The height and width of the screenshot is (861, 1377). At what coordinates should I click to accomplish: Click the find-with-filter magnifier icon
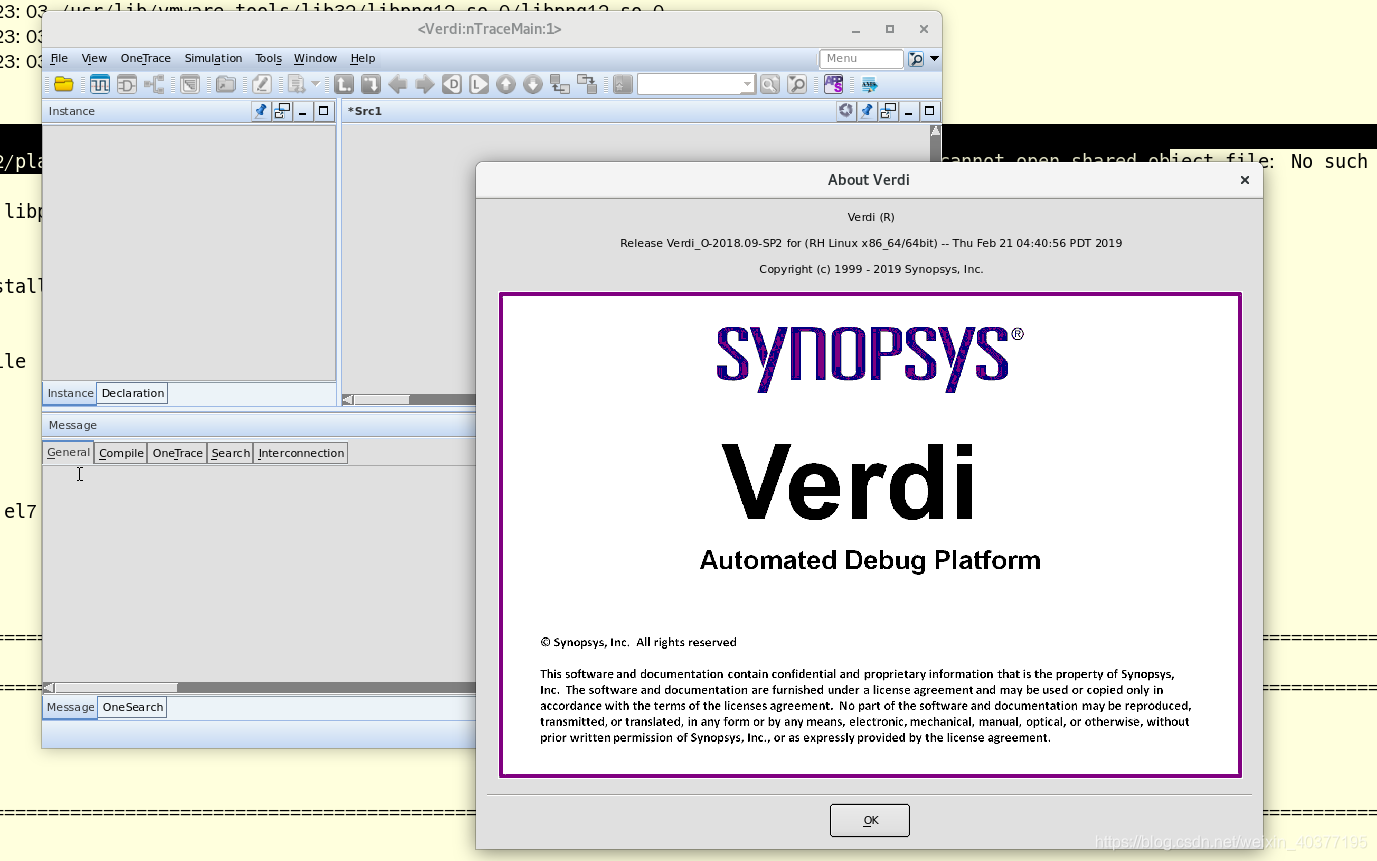point(797,84)
